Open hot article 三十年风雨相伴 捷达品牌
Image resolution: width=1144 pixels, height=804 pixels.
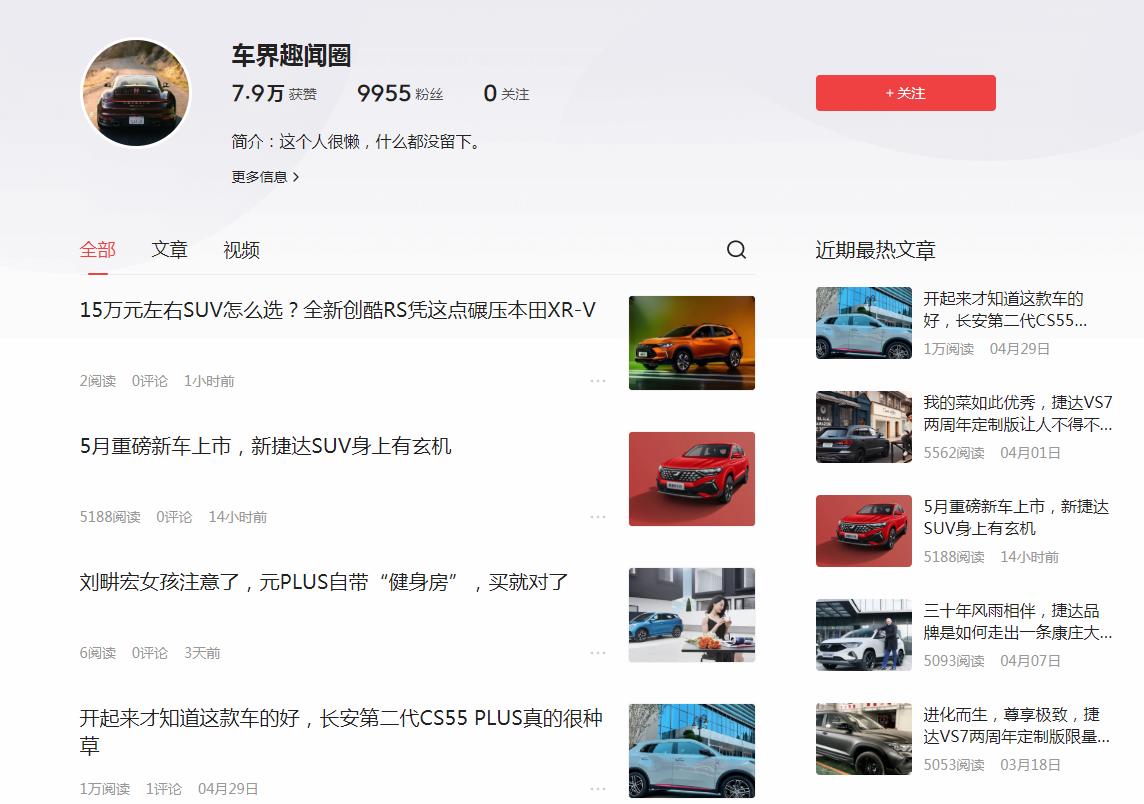pos(1018,621)
